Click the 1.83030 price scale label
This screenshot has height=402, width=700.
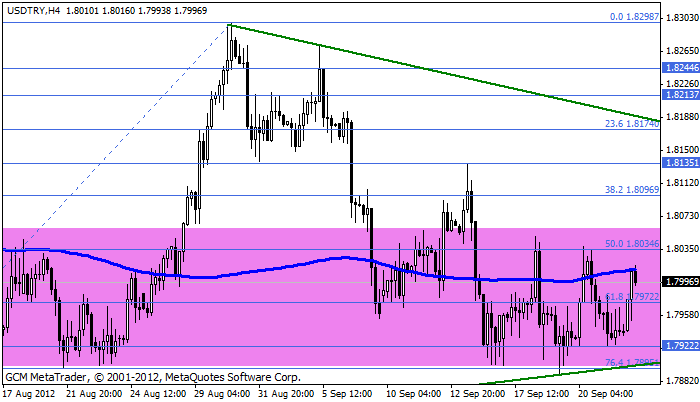click(x=682, y=18)
